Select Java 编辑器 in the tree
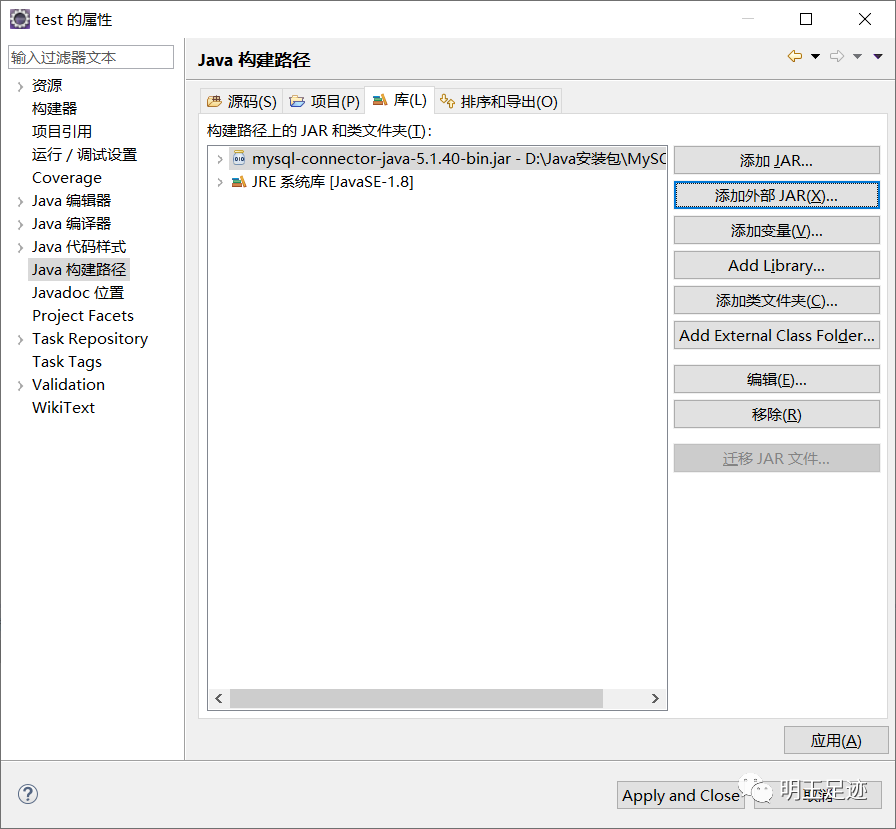The width and height of the screenshot is (896, 829). pos(71,201)
